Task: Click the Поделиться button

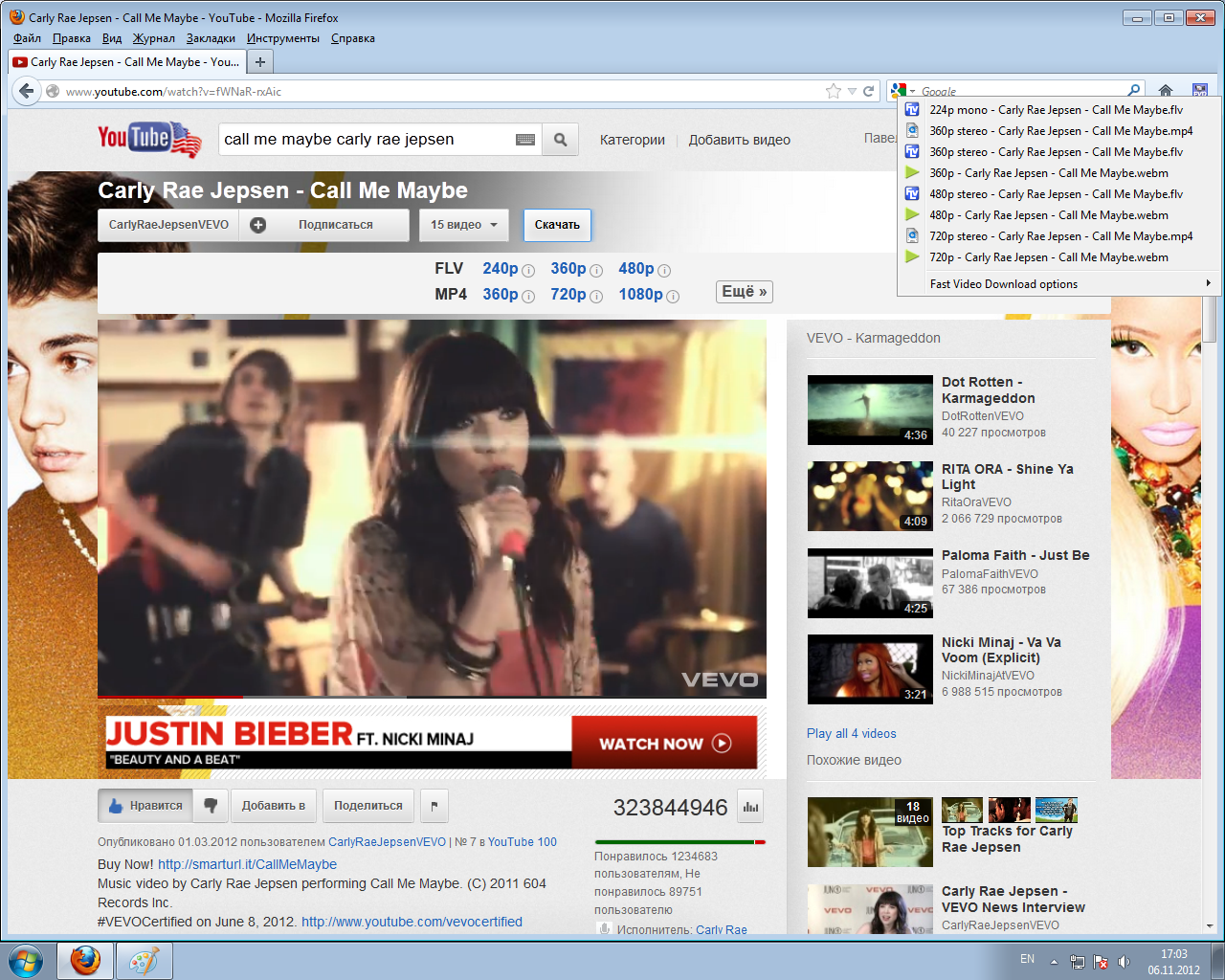Action: click(x=368, y=806)
